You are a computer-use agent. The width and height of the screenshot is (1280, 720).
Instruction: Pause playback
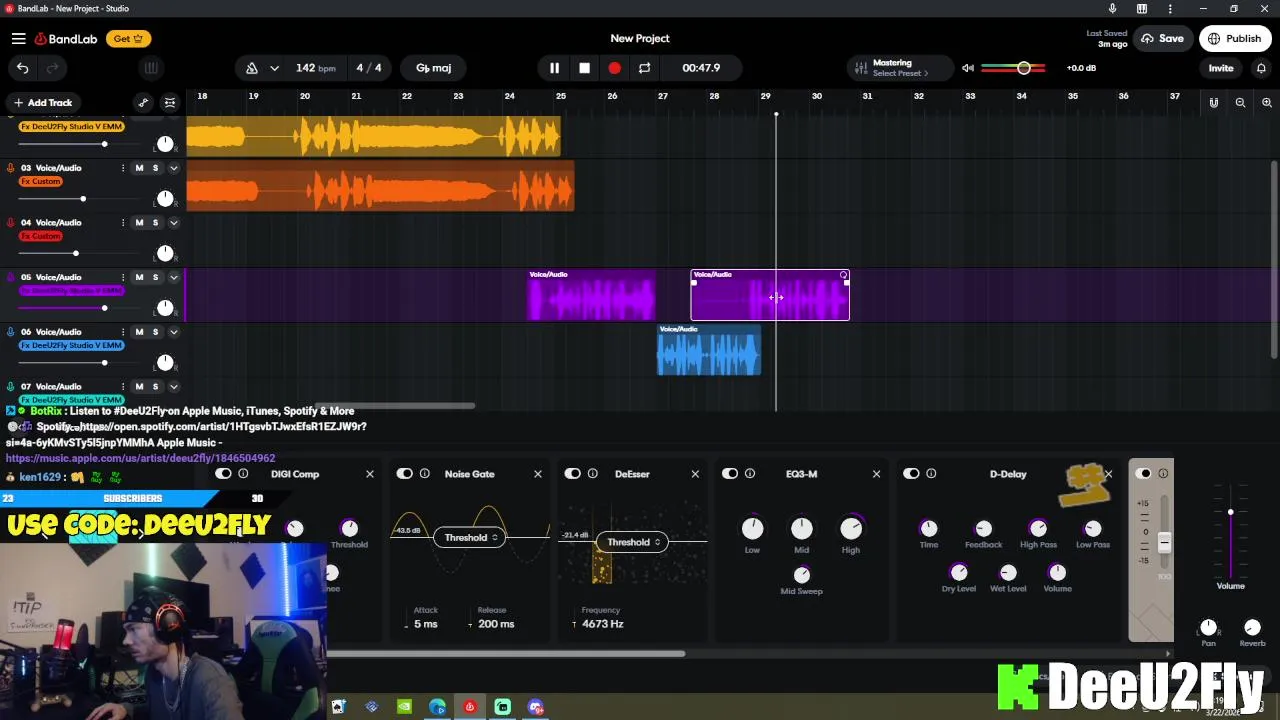click(x=554, y=68)
